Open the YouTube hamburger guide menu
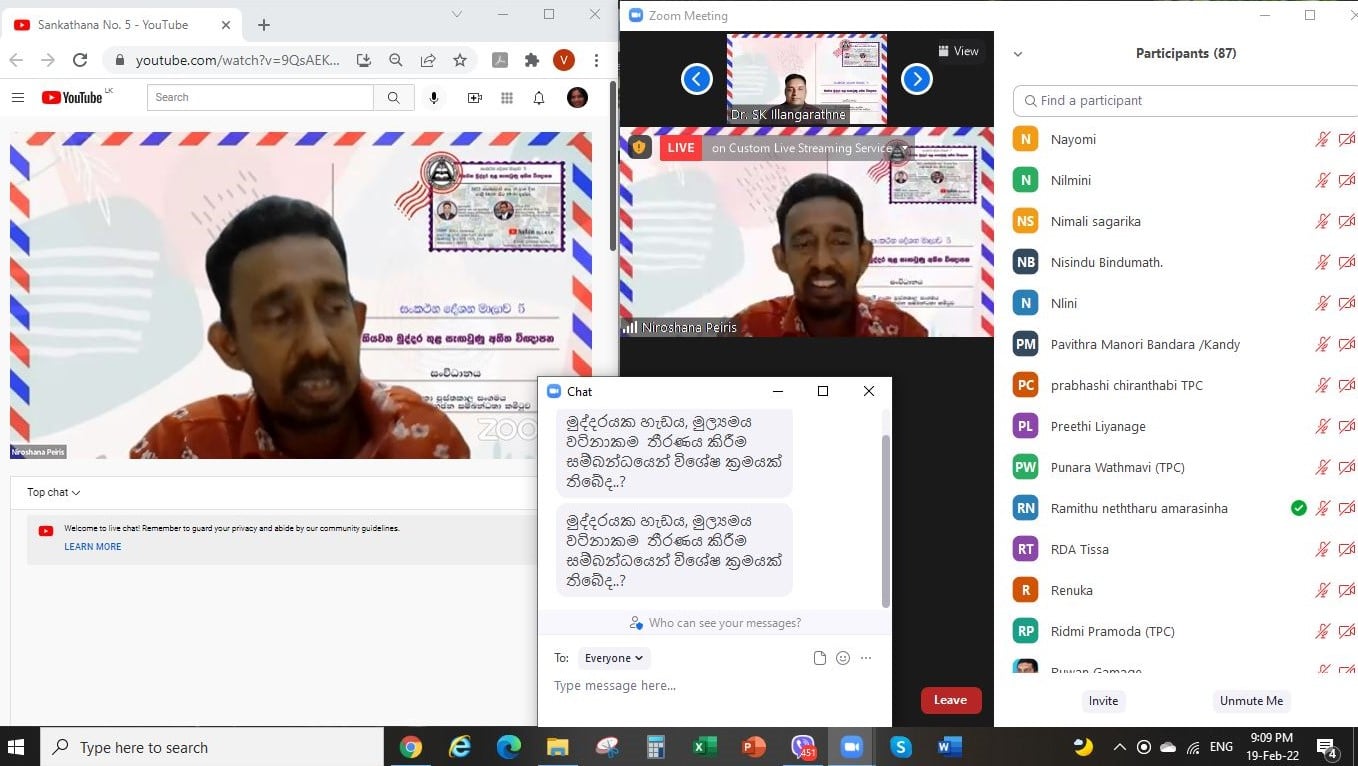The width and height of the screenshot is (1358, 766). tap(17, 97)
